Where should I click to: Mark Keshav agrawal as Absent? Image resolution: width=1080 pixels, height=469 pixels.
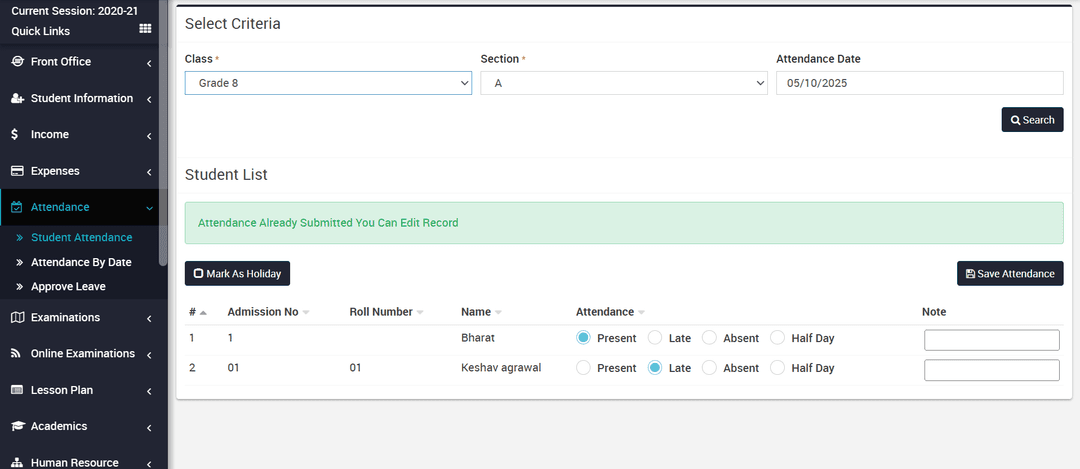tap(709, 368)
